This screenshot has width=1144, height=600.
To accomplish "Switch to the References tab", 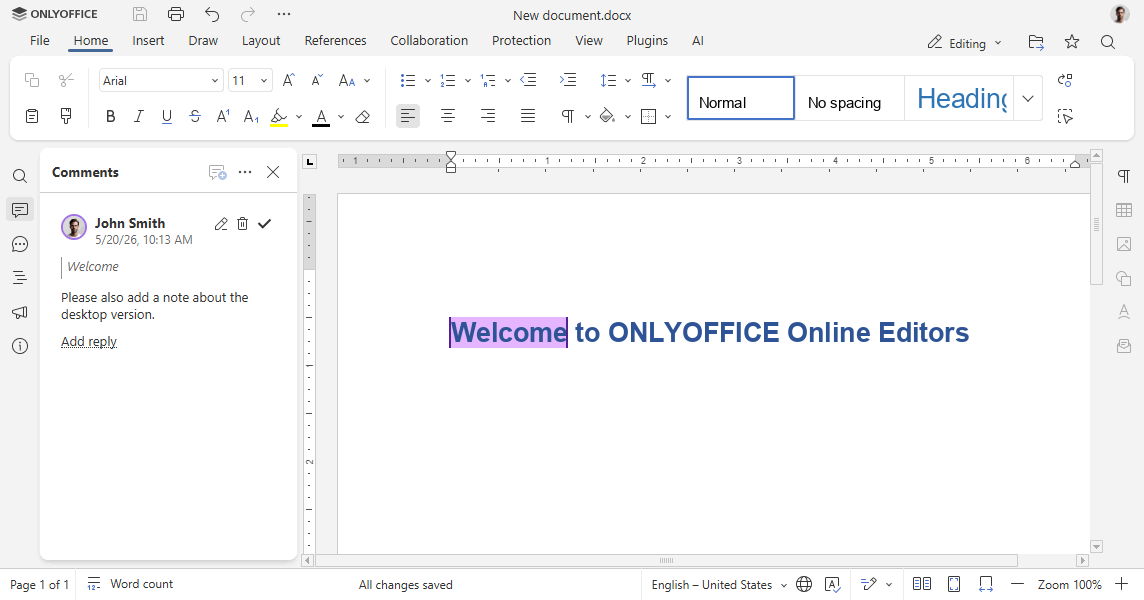I will click(x=336, y=41).
